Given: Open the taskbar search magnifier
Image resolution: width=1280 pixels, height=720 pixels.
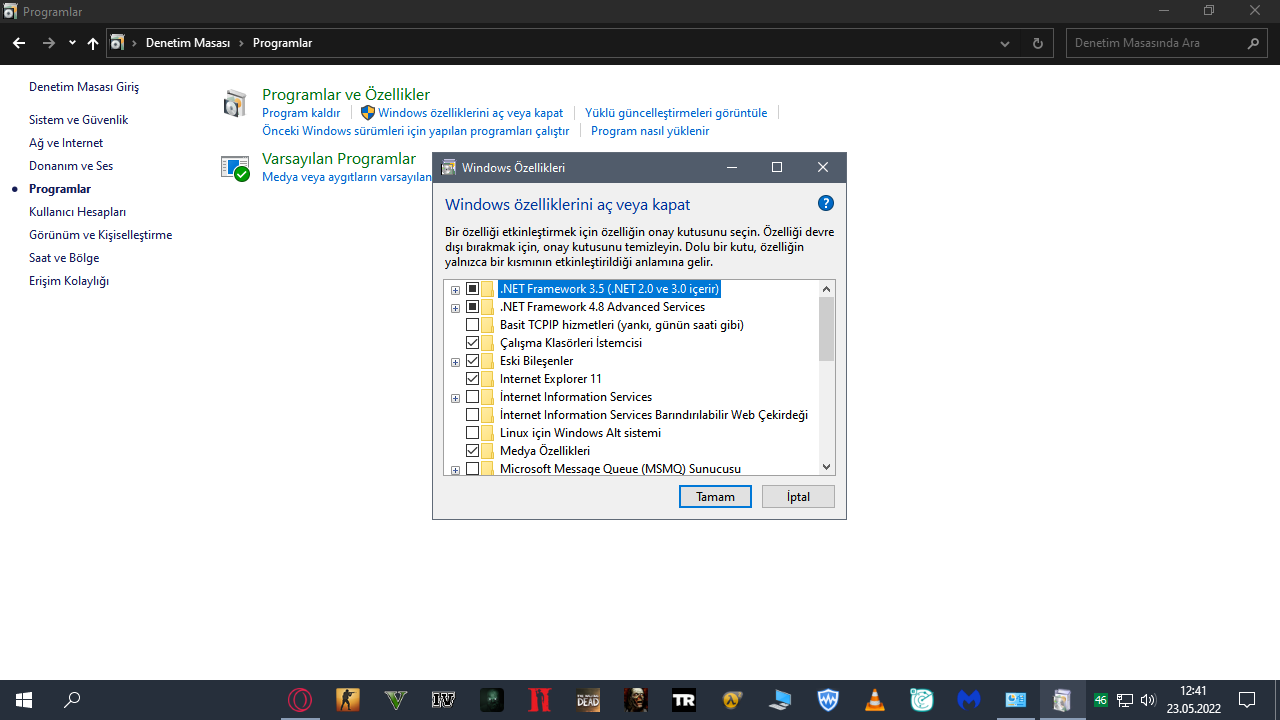Looking at the screenshot, I should pos(72,700).
